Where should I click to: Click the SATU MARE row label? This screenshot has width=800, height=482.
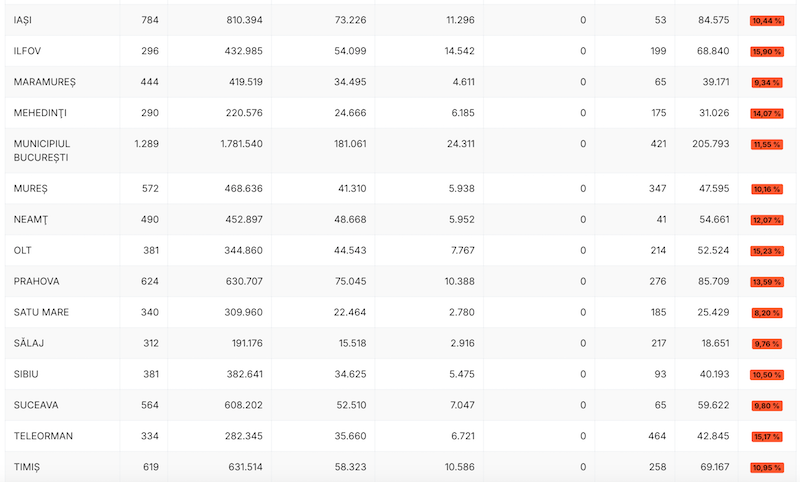tap(41, 312)
